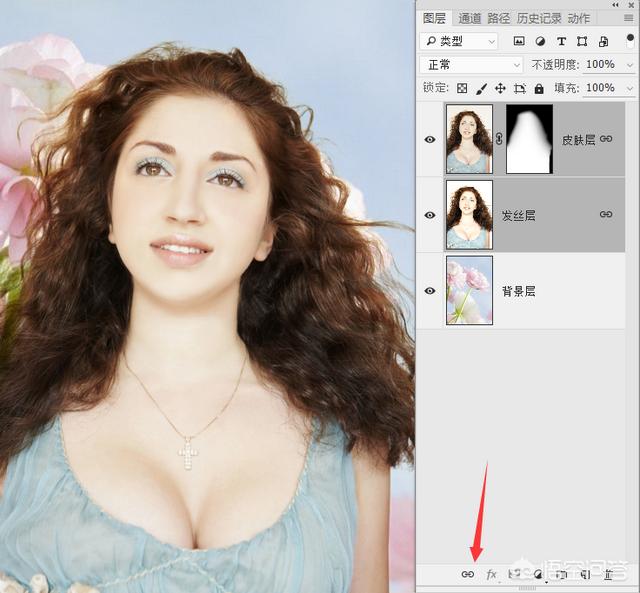Filter layers by text type

(x=561, y=41)
